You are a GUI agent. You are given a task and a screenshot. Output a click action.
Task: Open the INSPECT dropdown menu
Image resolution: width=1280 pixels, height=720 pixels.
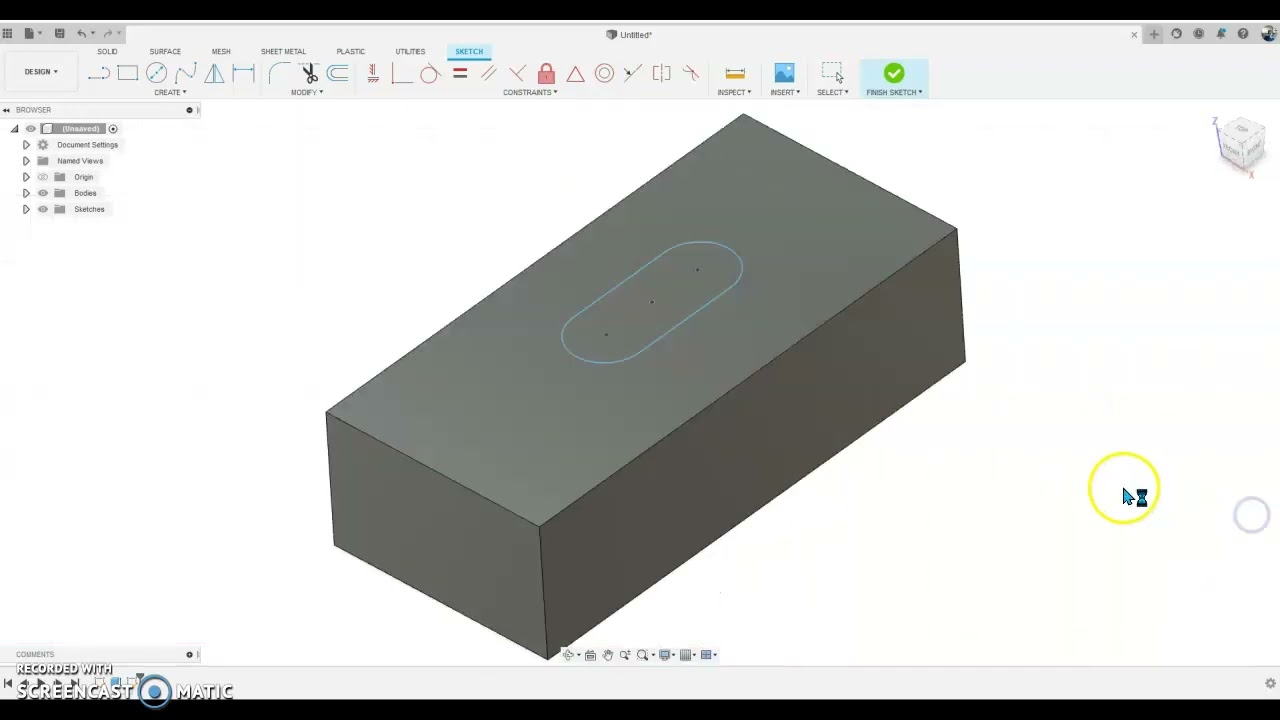[x=734, y=92]
